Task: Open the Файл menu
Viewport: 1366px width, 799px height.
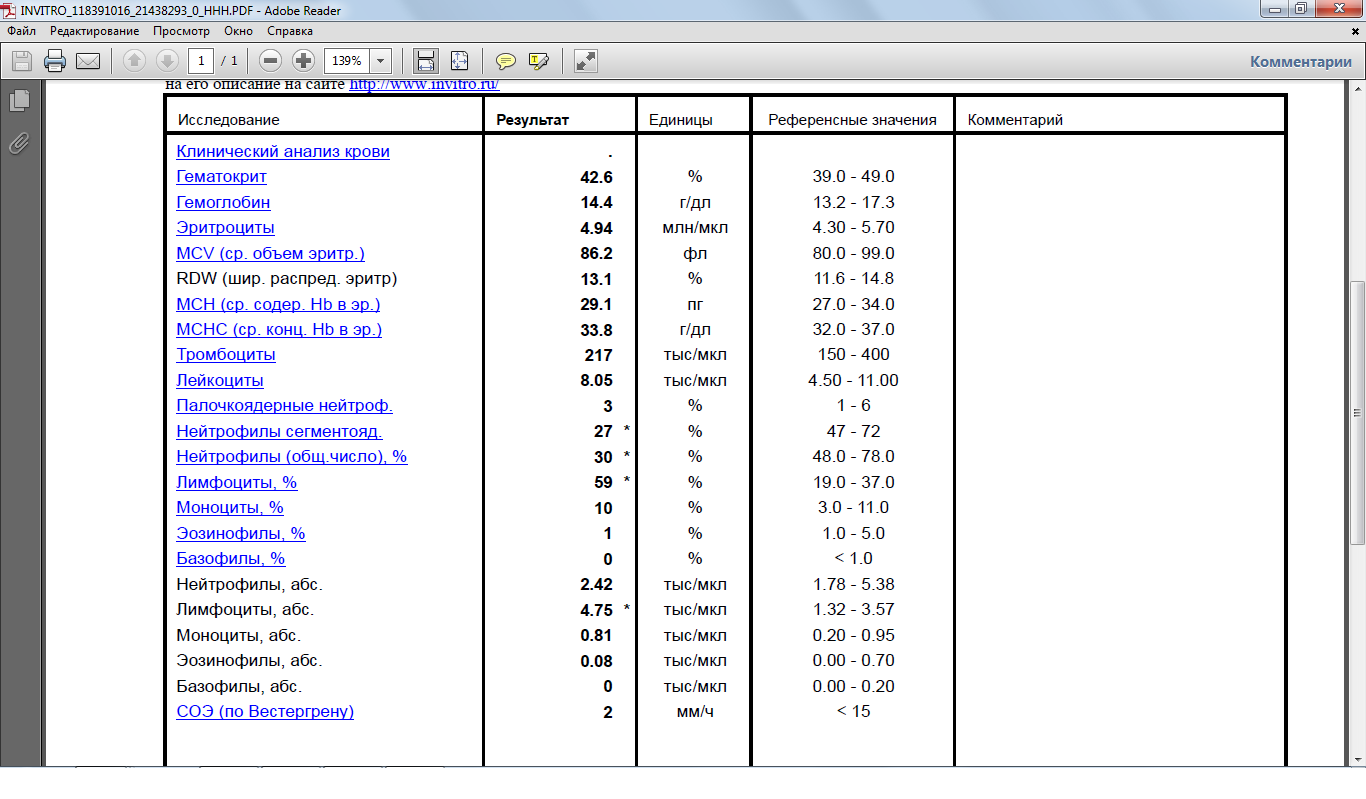Action: click(x=21, y=31)
